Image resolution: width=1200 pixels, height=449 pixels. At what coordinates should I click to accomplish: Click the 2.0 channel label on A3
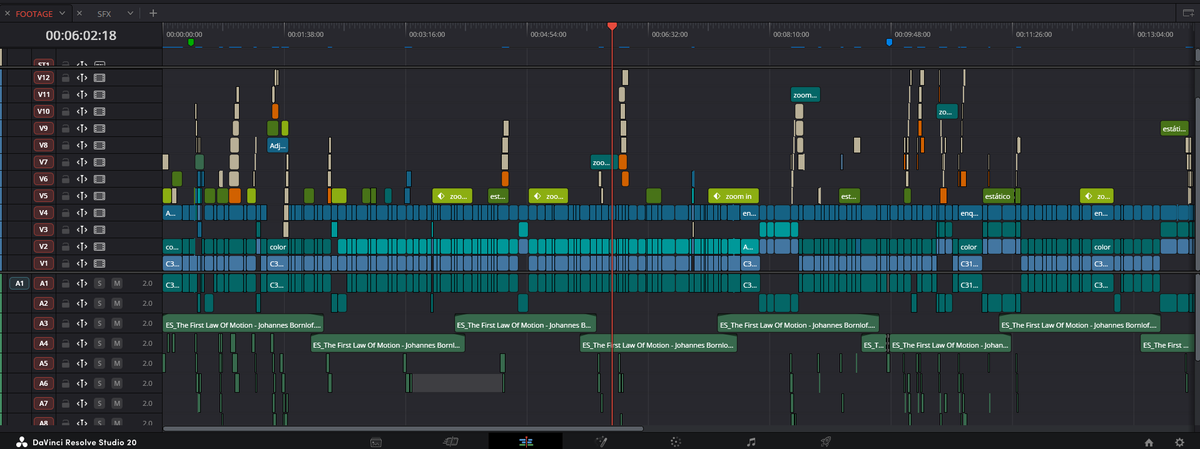[x=147, y=323]
